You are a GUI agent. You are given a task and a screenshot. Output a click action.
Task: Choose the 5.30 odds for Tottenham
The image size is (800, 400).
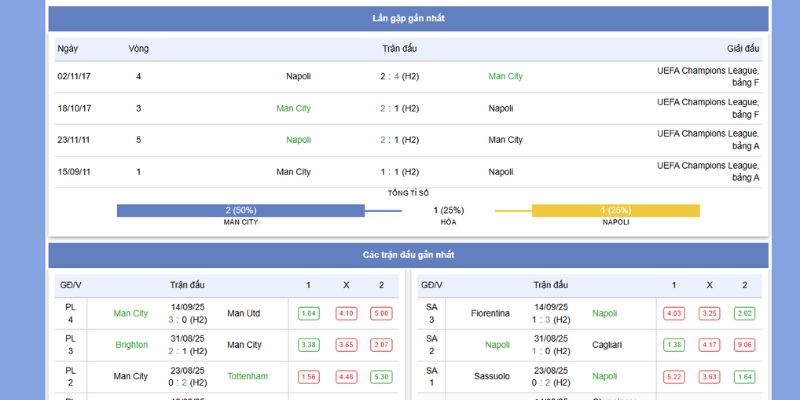point(382,377)
